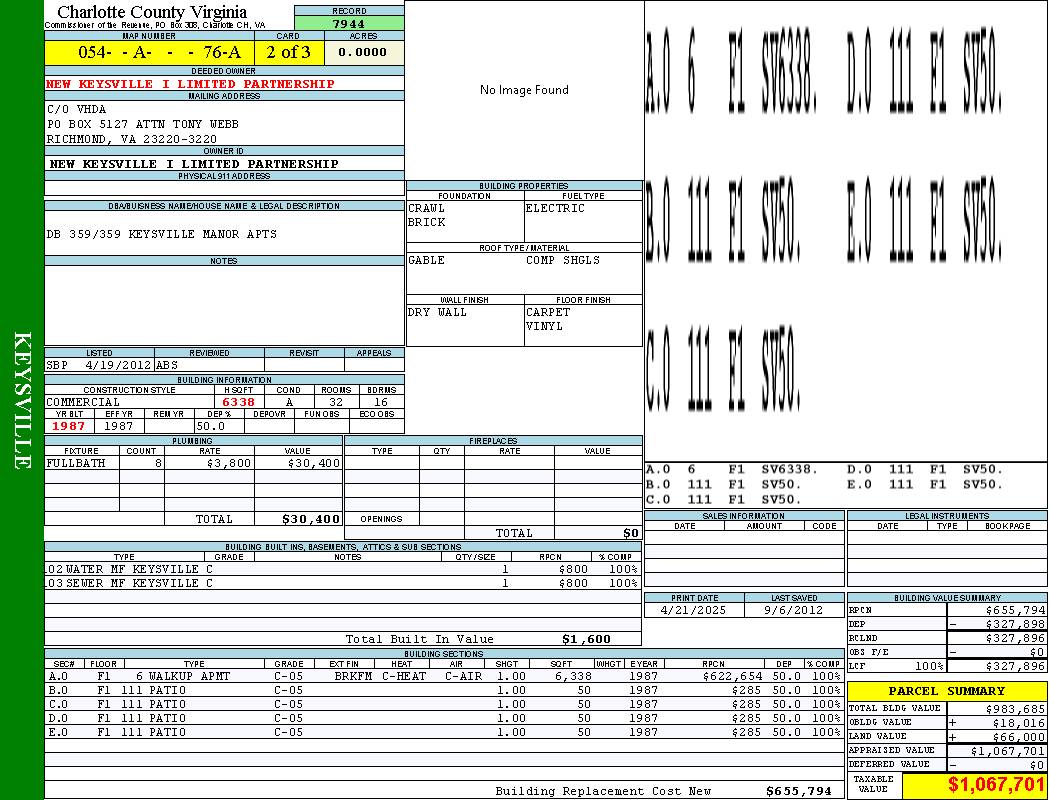Click LAND VALUE $66,000
The height and width of the screenshot is (800, 1050).
pos(1019,737)
